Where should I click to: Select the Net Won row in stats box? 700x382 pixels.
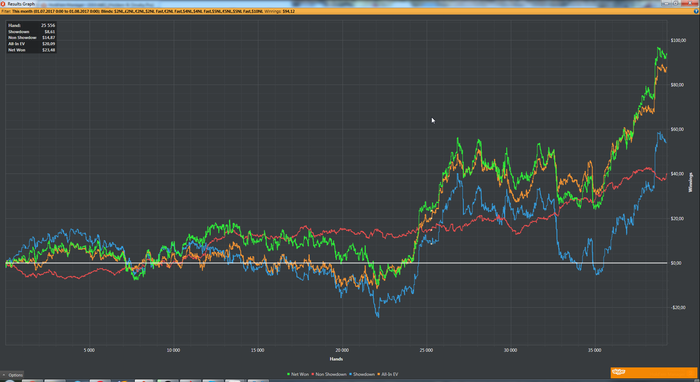(31, 50)
